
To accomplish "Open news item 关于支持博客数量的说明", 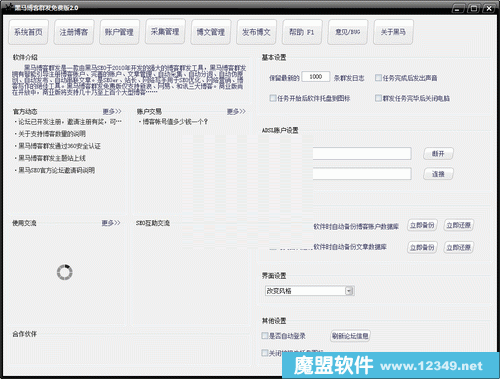I will (52, 134).
